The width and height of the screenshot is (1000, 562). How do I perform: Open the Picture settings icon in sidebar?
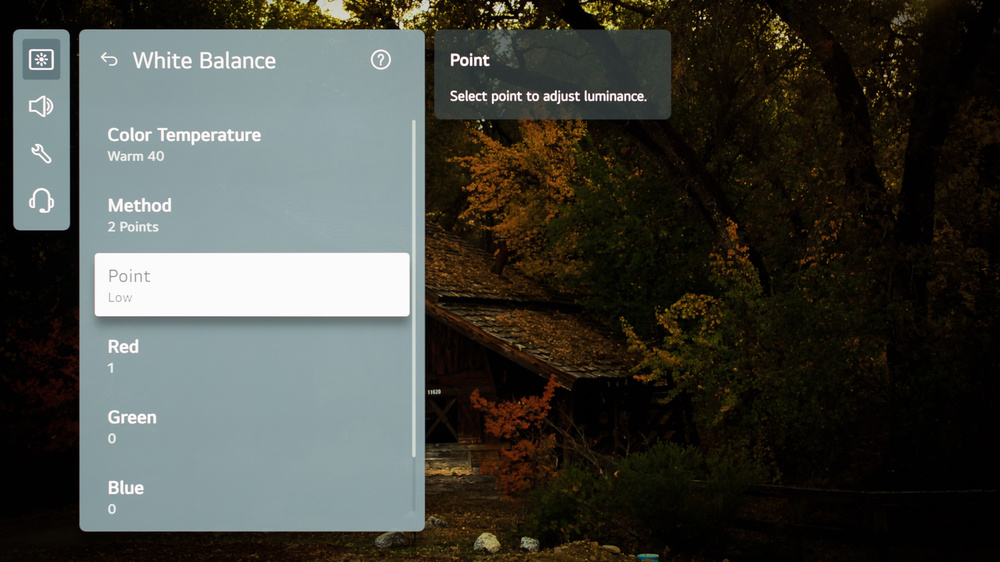pos(41,60)
